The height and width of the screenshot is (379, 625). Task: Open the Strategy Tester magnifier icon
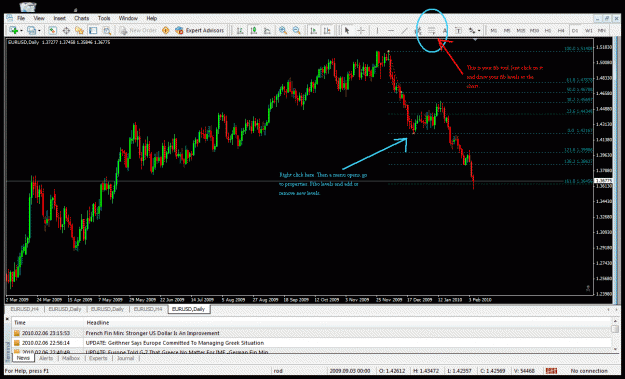(x=106, y=30)
